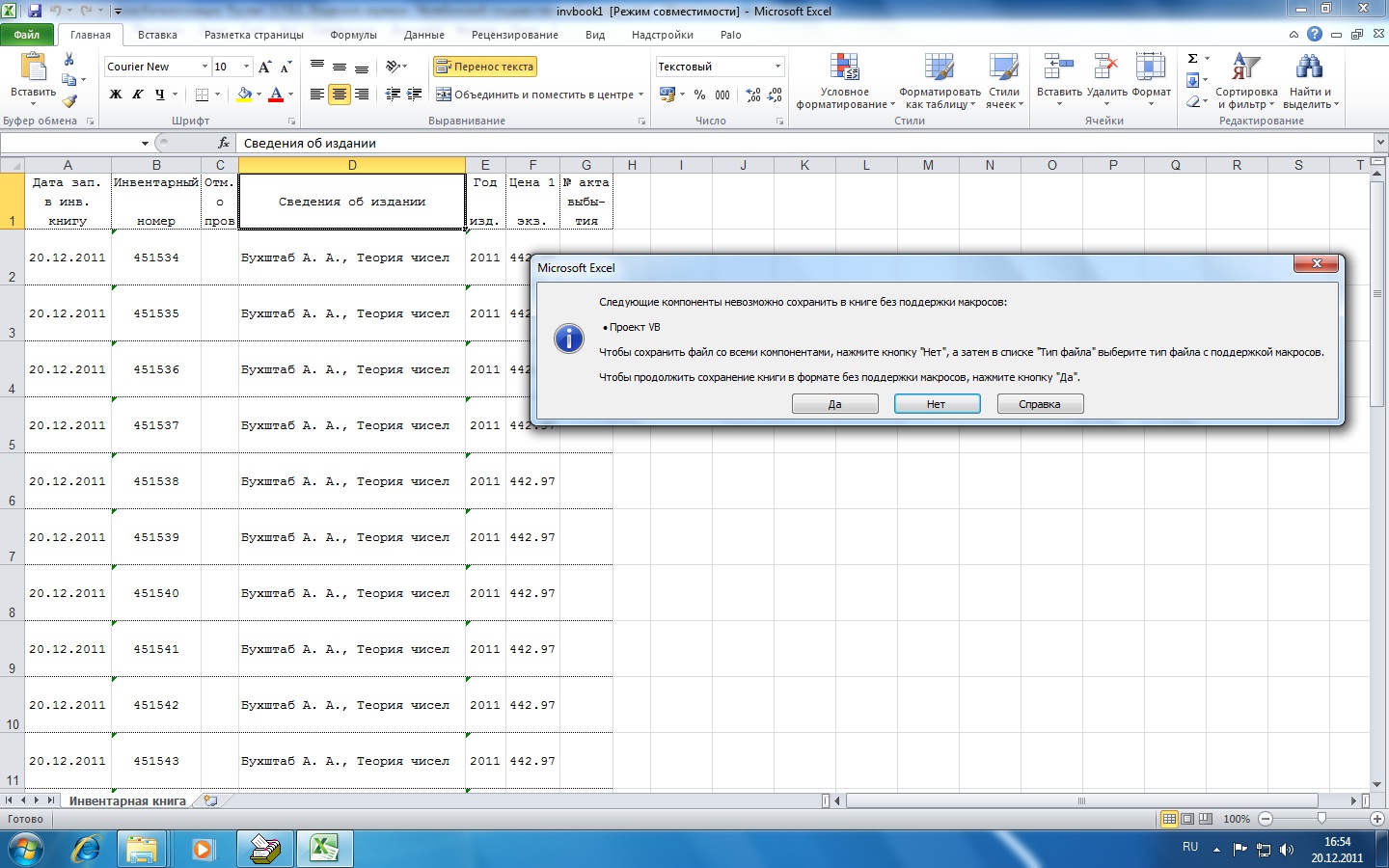Viewport: 1389px width, 868px height.
Task: Click the font color red swatch
Action: (276, 95)
